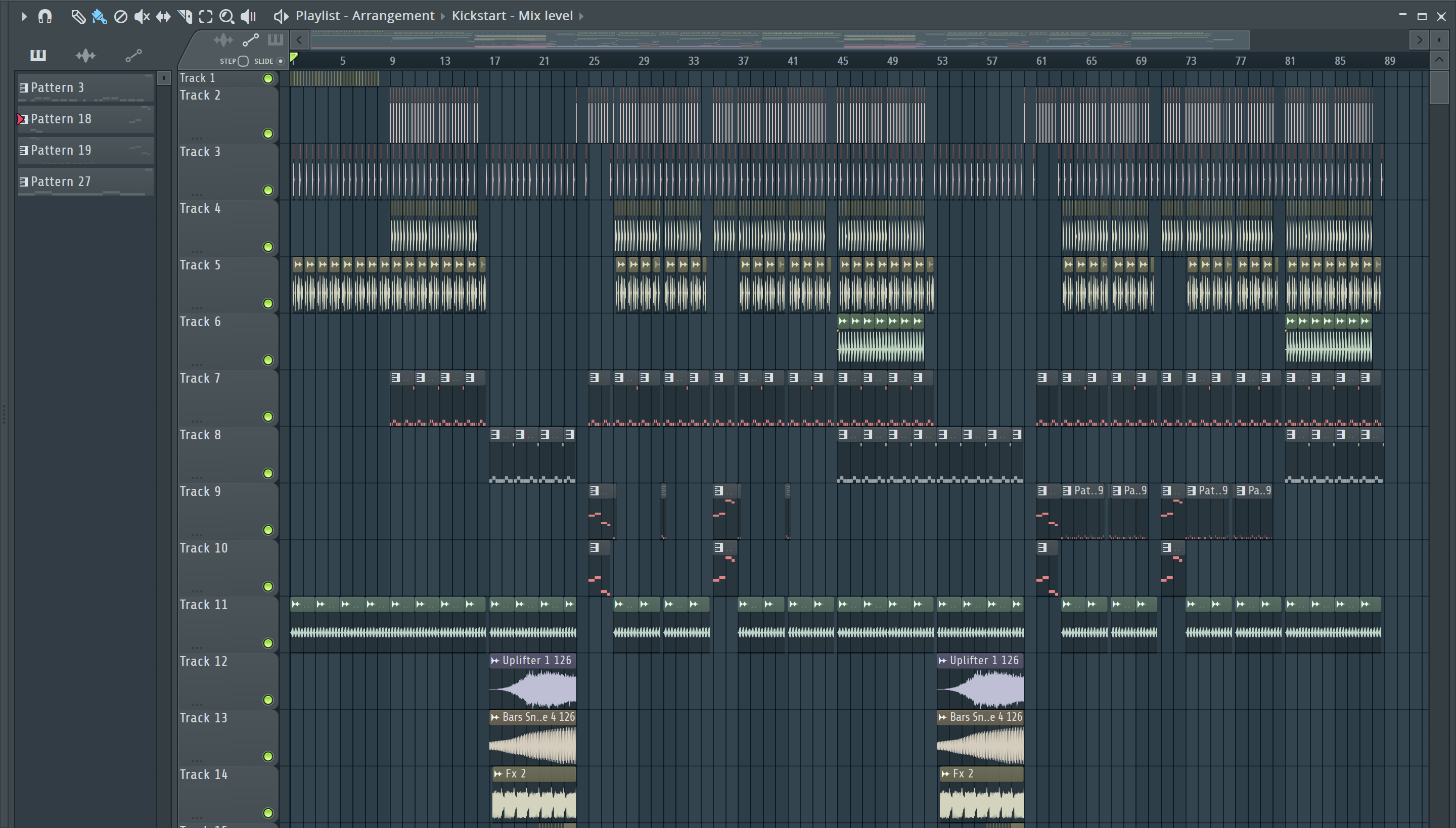Show audio clips in picker panel
Screen dimensions: 1456x828
click(x=86, y=55)
